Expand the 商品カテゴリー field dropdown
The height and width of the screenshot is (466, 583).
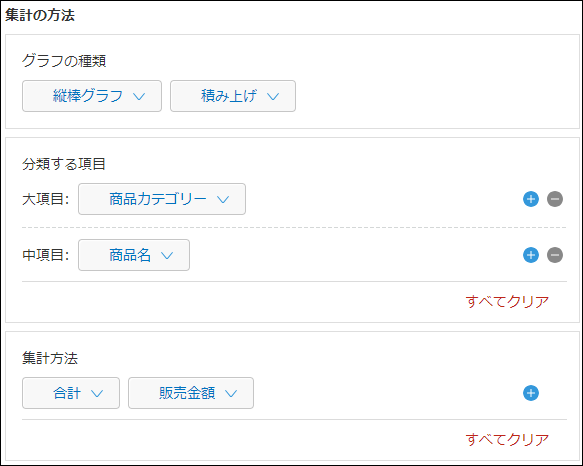pos(162,199)
